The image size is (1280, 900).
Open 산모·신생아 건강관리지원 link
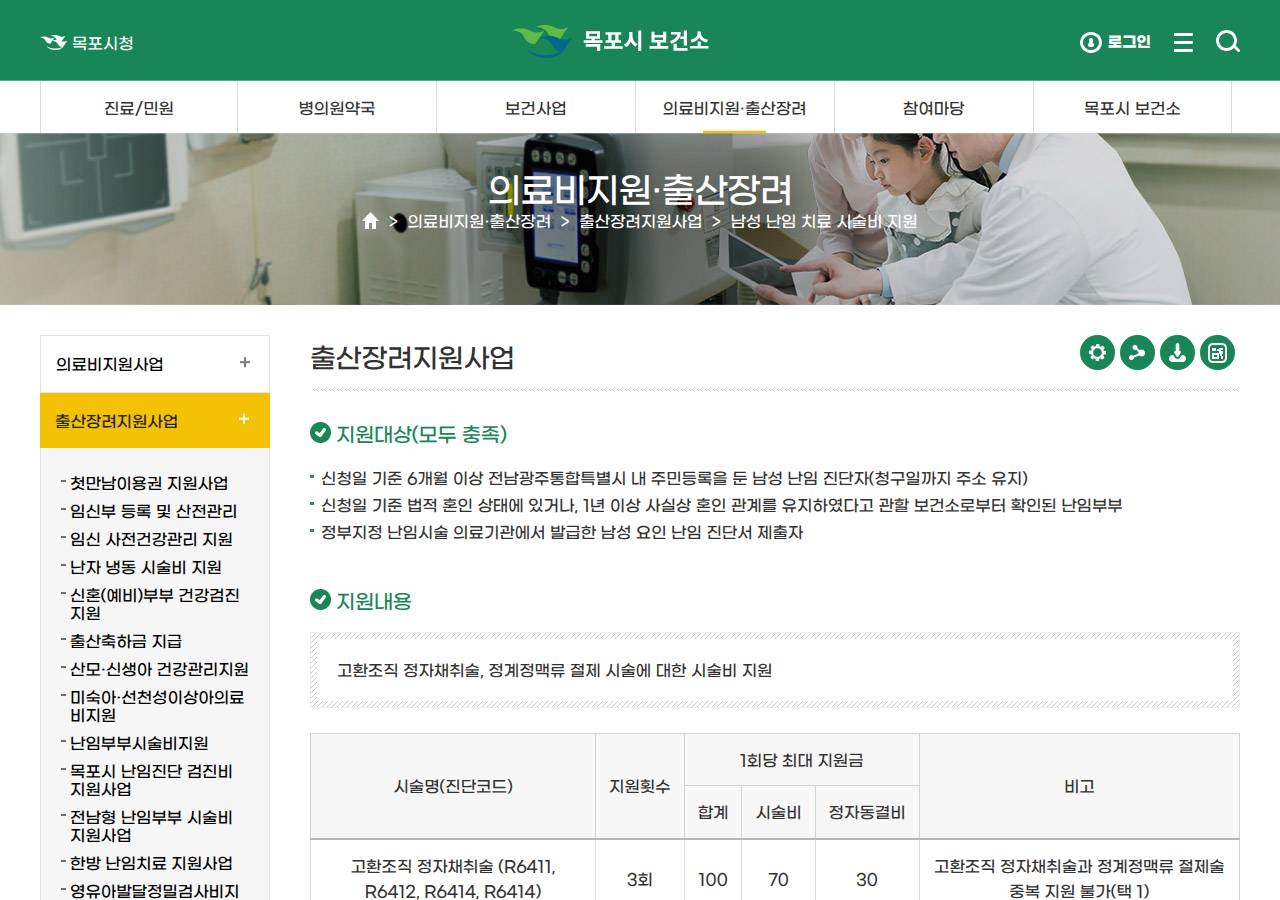click(x=159, y=669)
